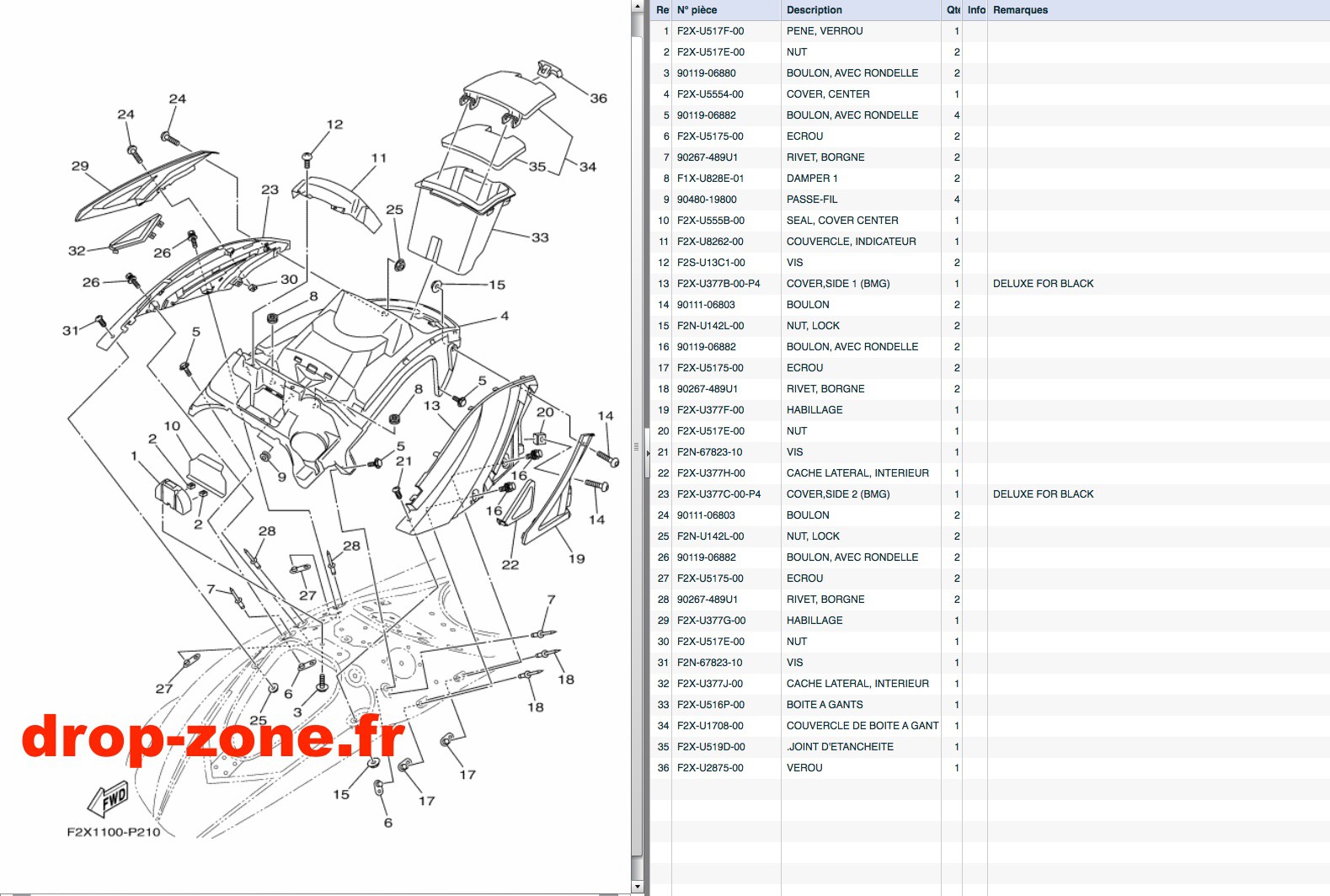This screenshot has width=1330, height=896.
Task: Click the scroll up arrow of diagram pane
Action: pyautogui.click(x=637, y=7)
